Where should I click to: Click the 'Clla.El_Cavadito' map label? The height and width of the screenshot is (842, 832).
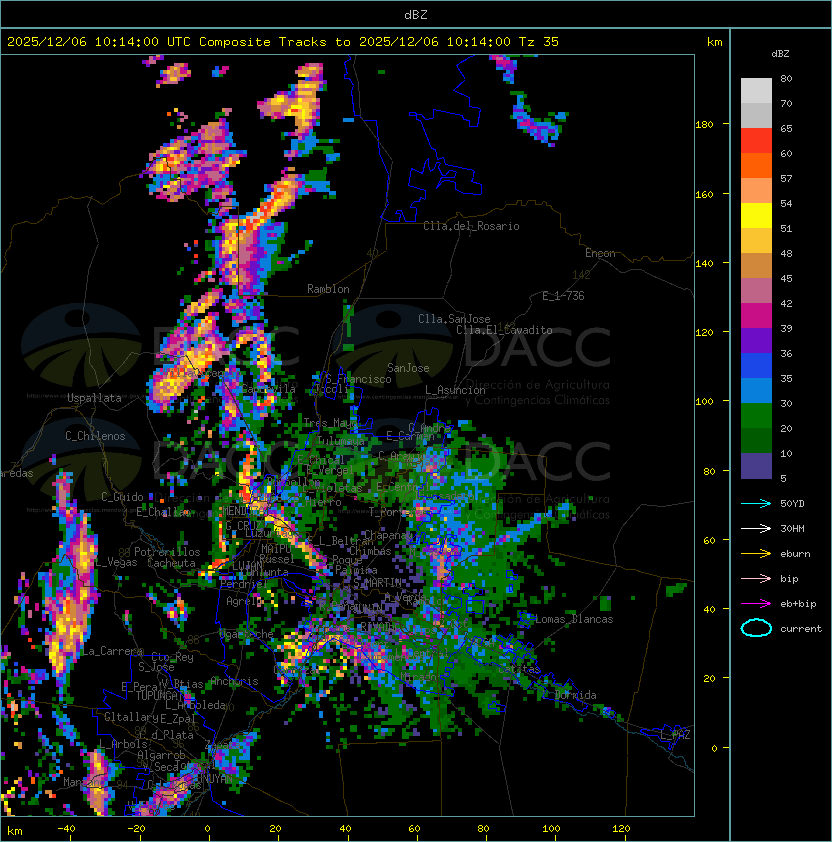pos(504,330)
